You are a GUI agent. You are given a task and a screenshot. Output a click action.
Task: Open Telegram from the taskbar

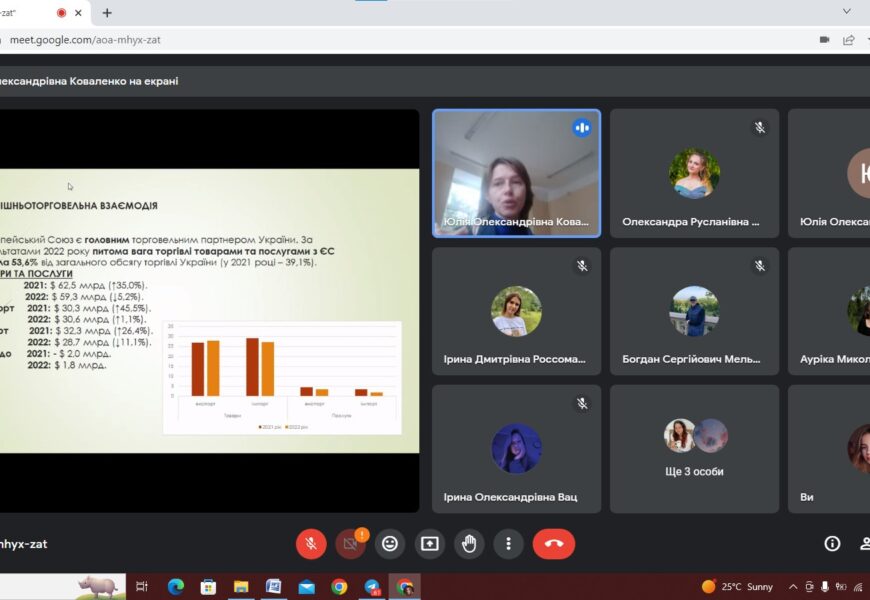coord(372,587)
